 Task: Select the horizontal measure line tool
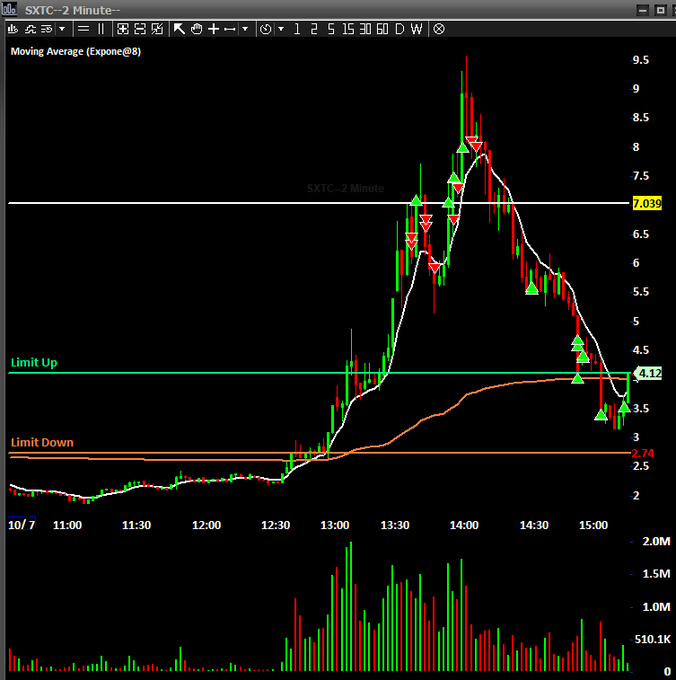pyautogui.click(x=230, y=29)
